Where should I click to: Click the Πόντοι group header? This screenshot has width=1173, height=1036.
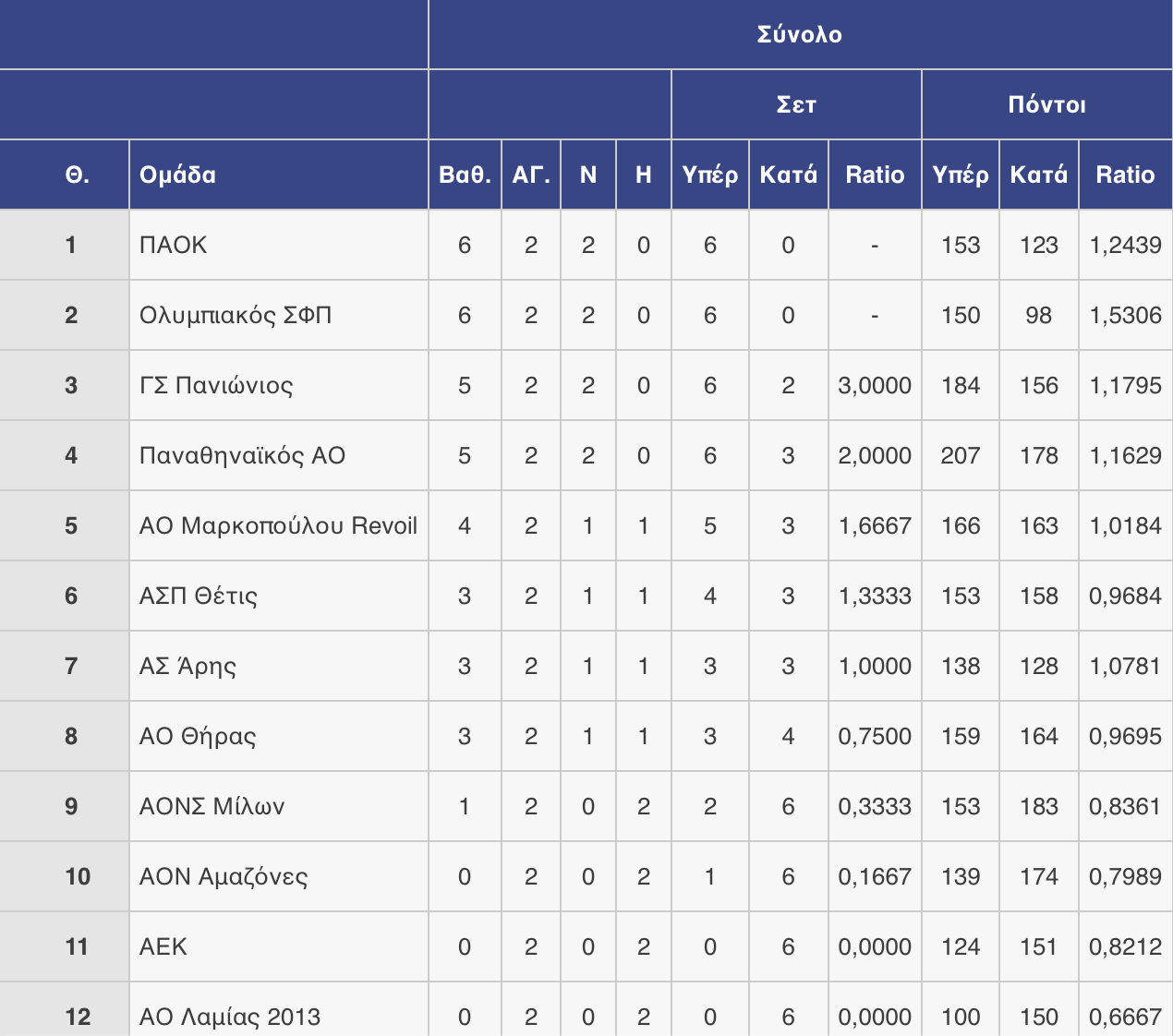click(x=1046, y=104)
